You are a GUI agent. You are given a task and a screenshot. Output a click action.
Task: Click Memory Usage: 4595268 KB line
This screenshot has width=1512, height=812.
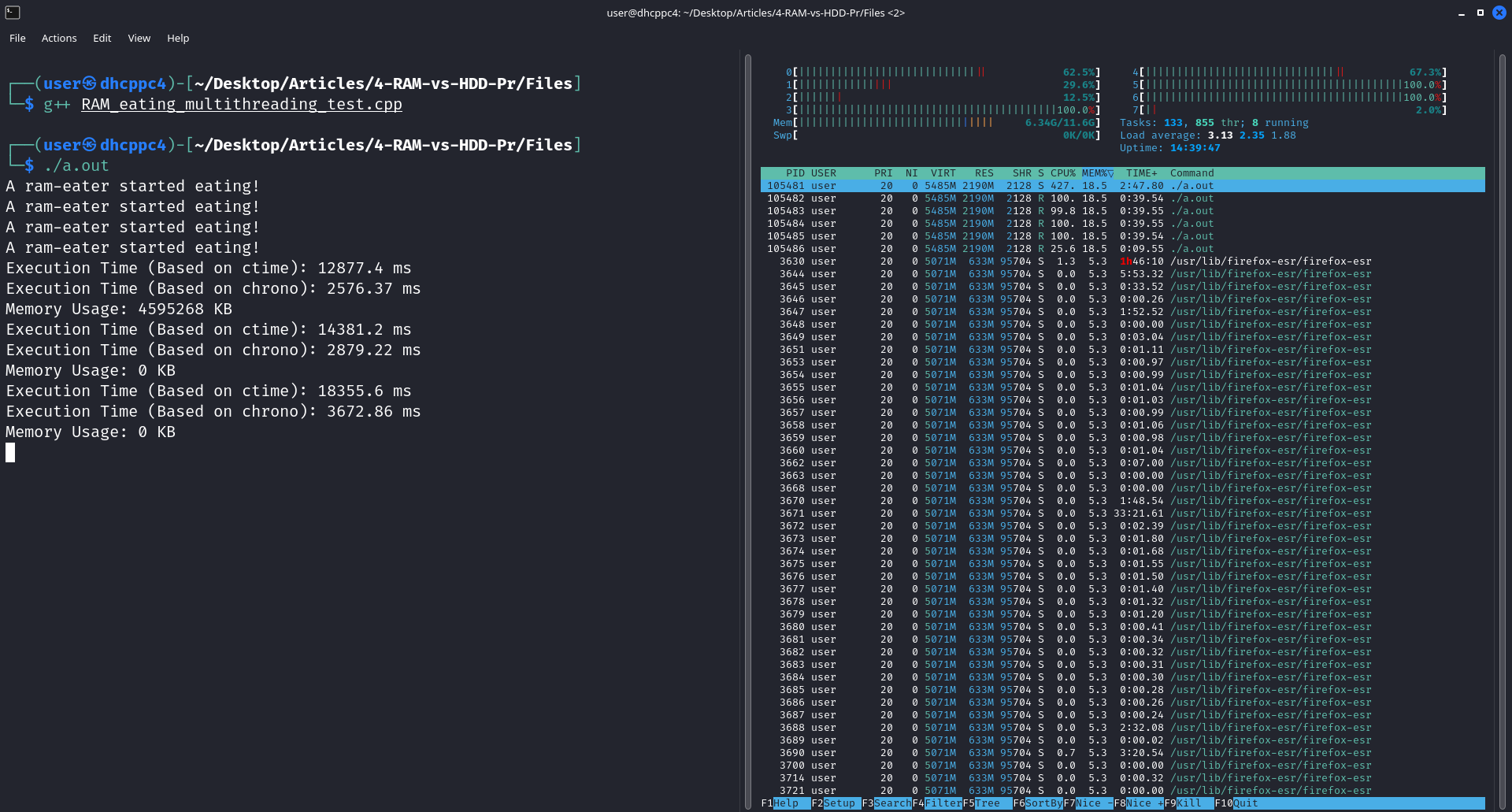click(119, 309)
